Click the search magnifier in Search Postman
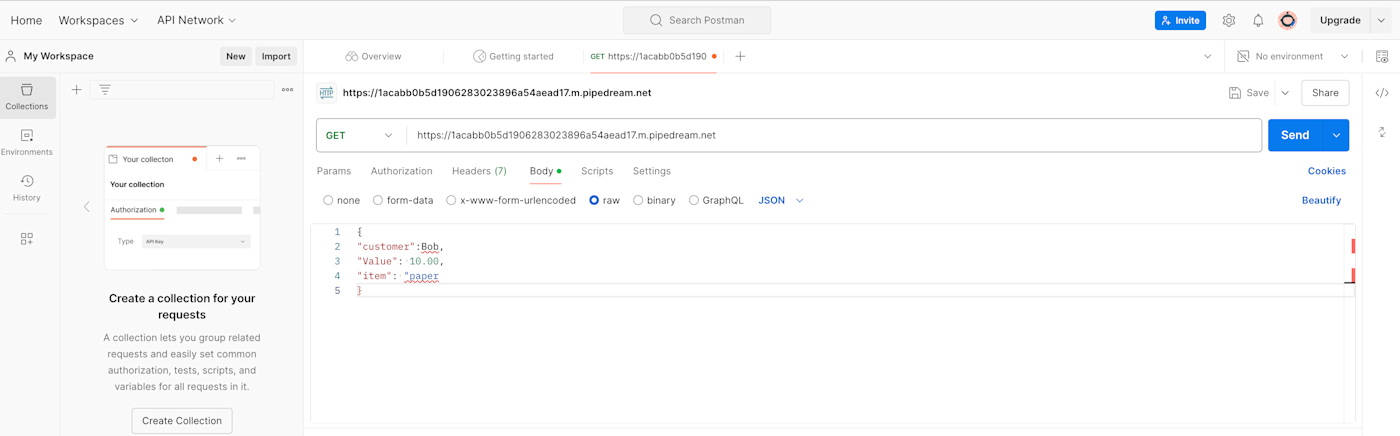The height and width of the screenshot is (436, 1400). (656, 20)
